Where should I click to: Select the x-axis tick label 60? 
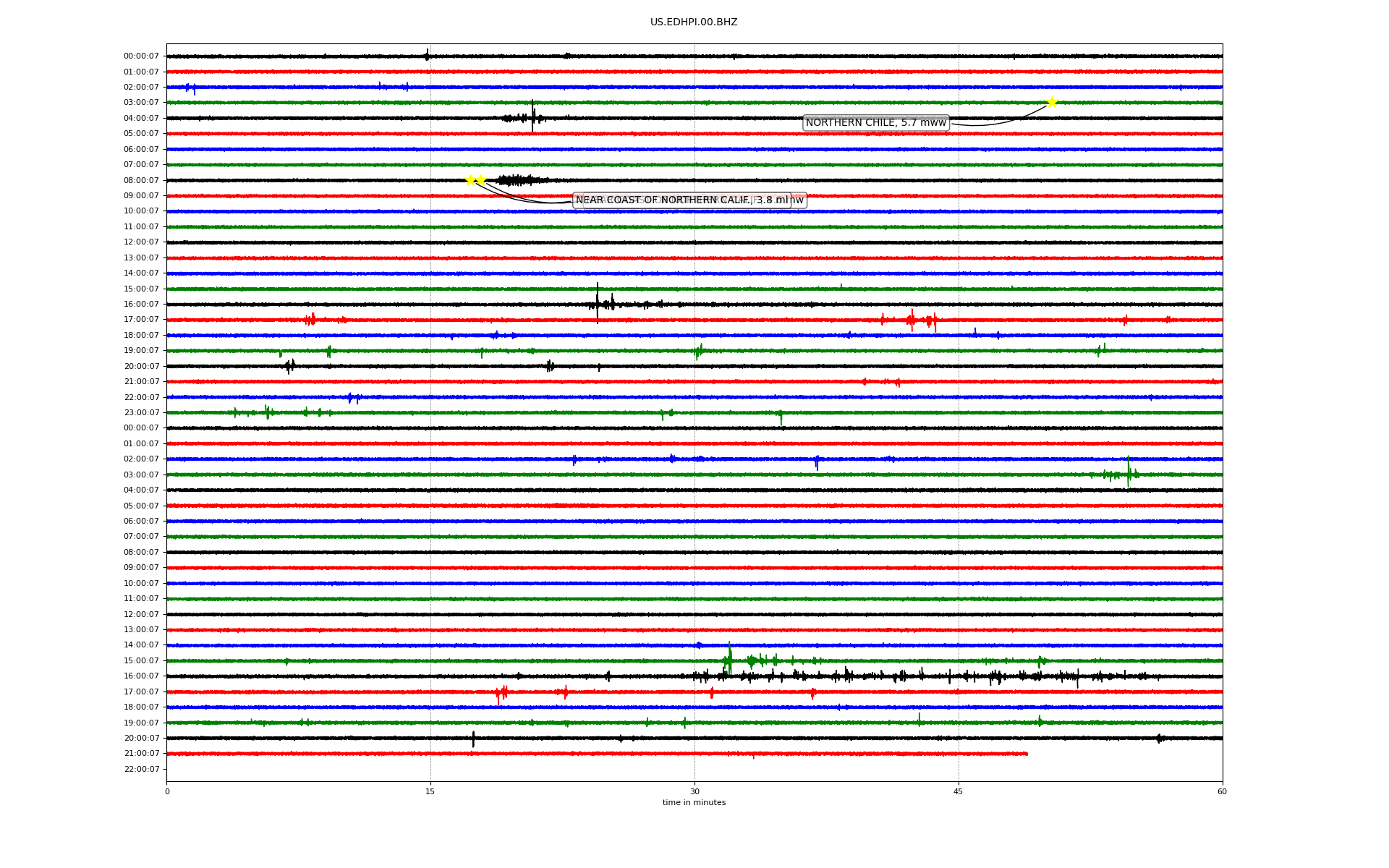[x=1222, y=791]
